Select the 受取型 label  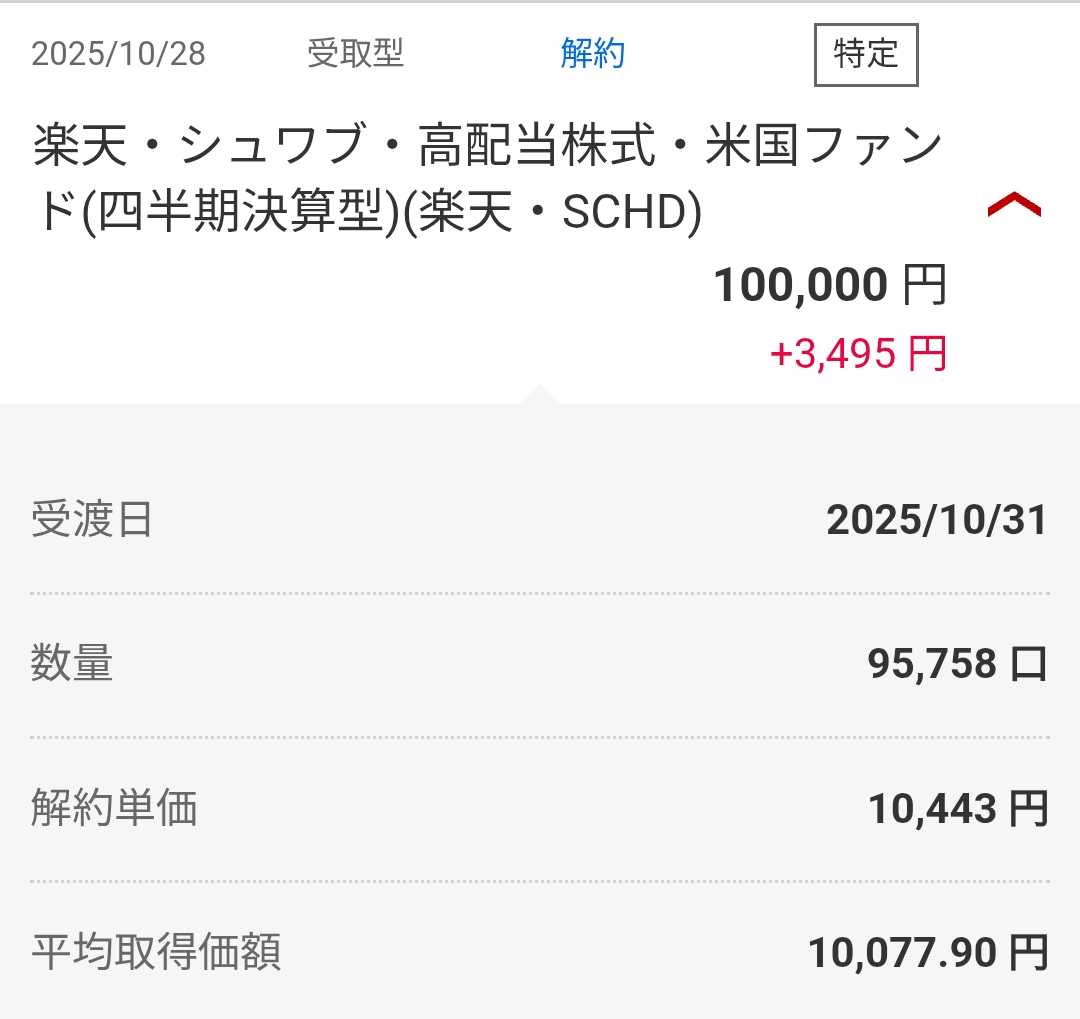click(355, 54)
